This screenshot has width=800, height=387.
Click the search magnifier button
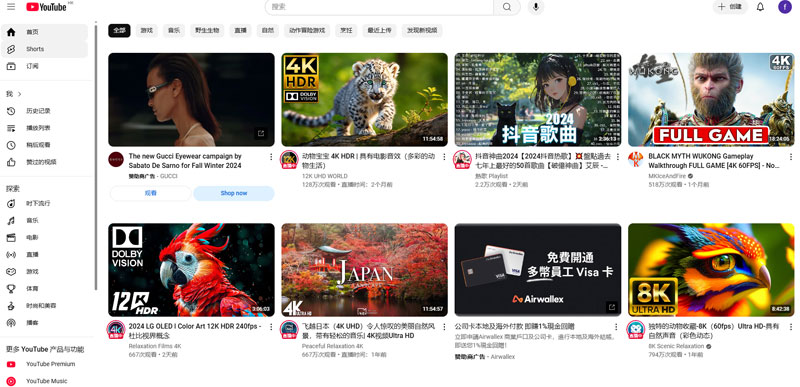click(507, 7)
